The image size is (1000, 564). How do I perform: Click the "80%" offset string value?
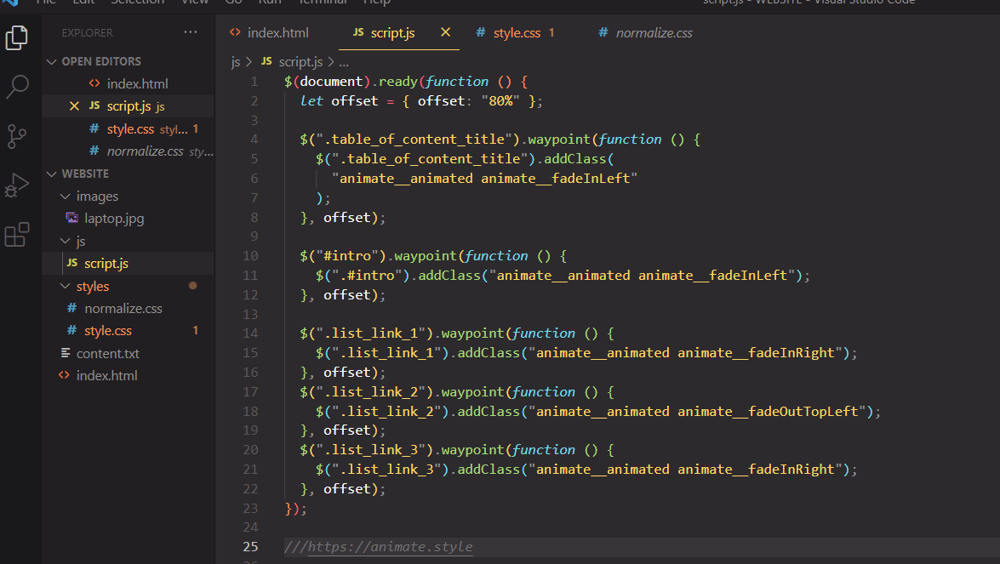coord(501,101)
